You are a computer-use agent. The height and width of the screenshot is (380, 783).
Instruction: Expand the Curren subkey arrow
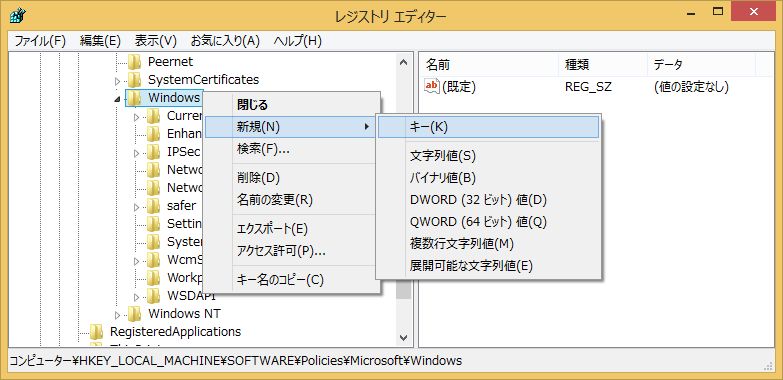point(136,117)
